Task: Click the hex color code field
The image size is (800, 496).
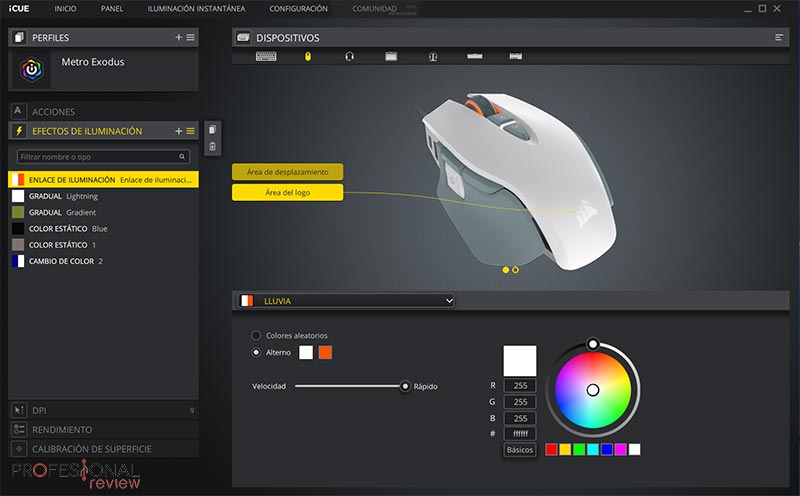Action: pos(520,434)
